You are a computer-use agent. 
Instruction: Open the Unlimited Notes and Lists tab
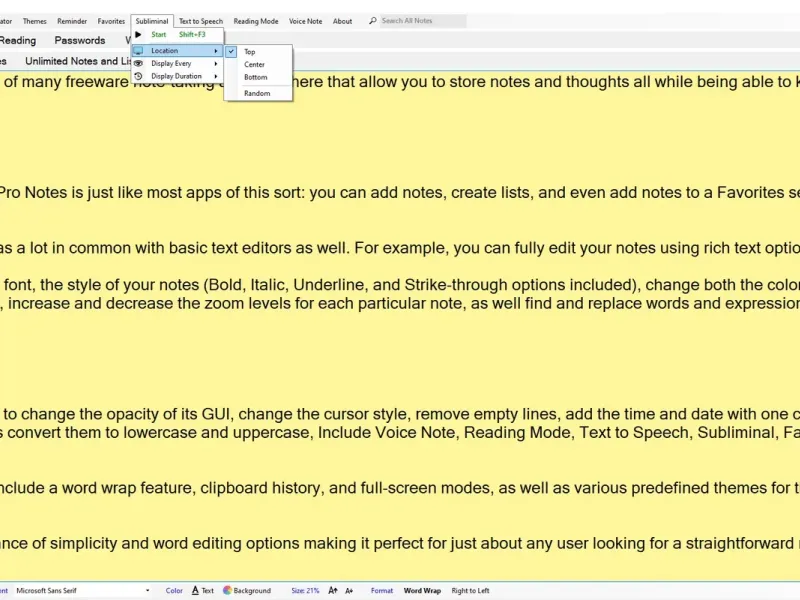[x=78, y=61]
